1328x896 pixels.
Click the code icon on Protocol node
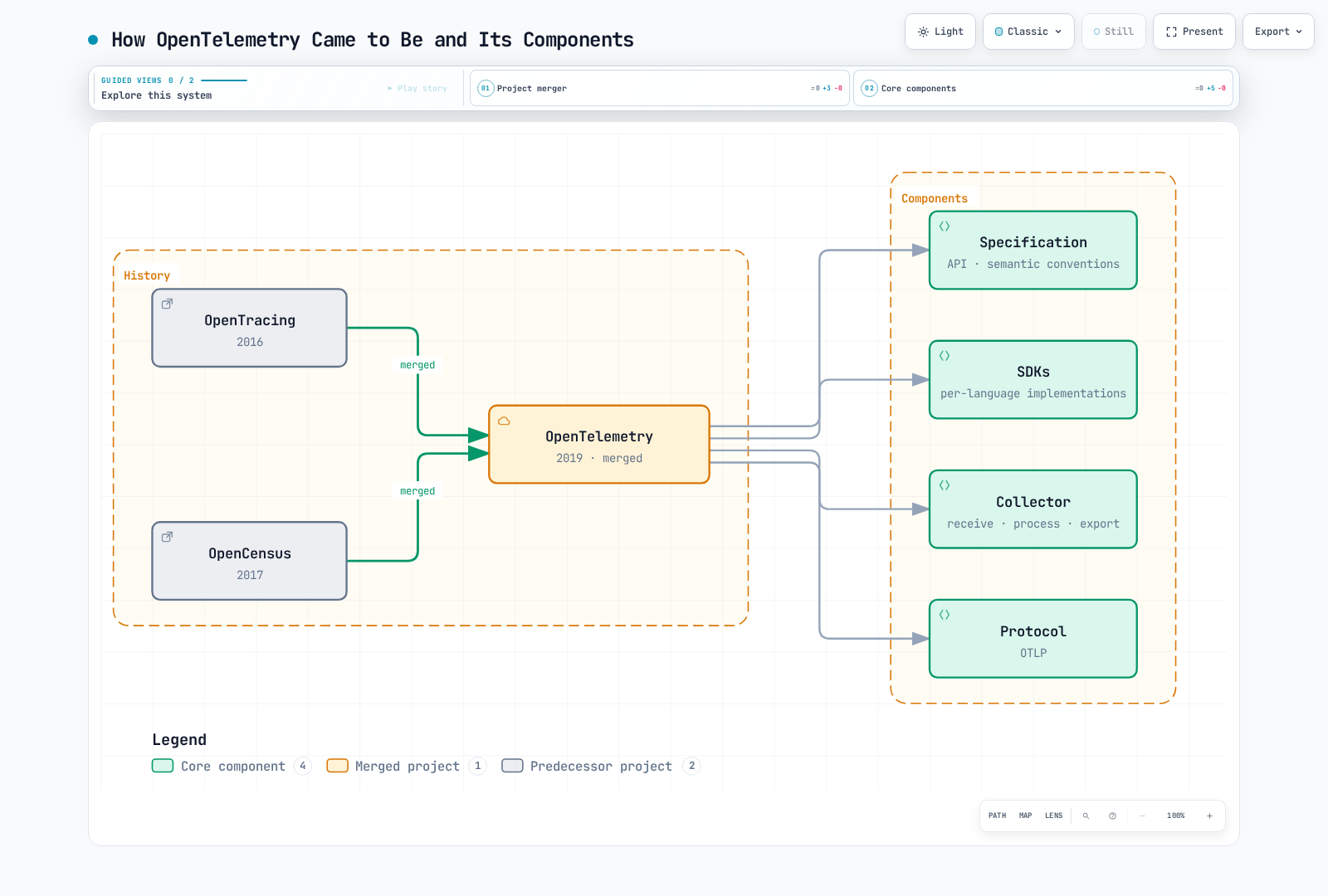point(944,614)
